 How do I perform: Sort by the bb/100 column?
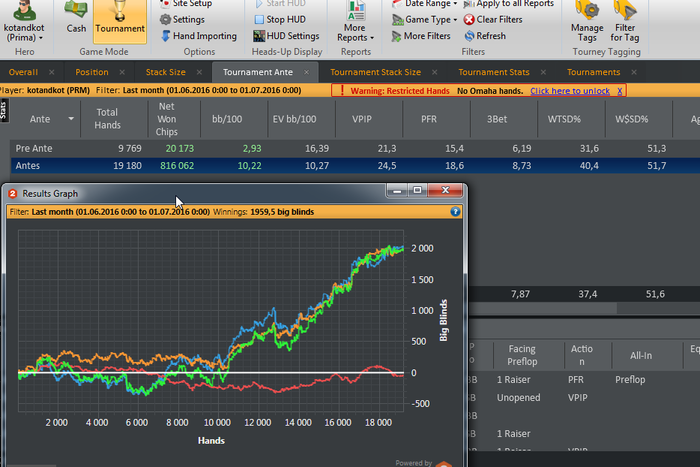(227, 119)
